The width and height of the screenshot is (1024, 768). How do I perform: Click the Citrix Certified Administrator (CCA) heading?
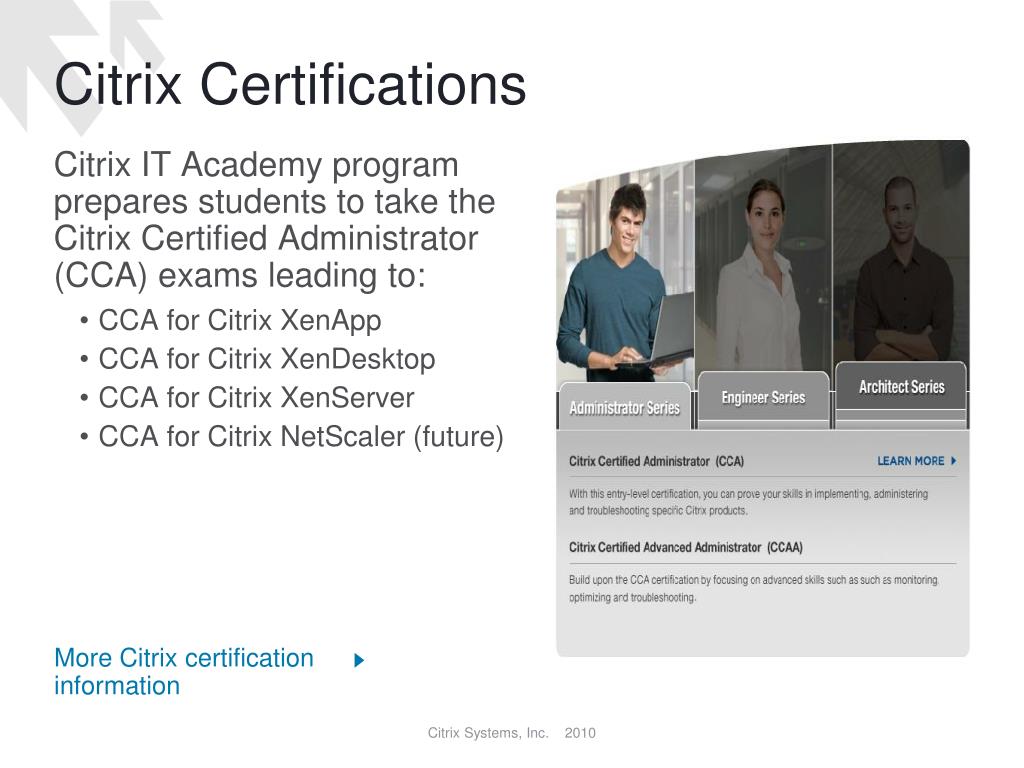coord(656,461)
